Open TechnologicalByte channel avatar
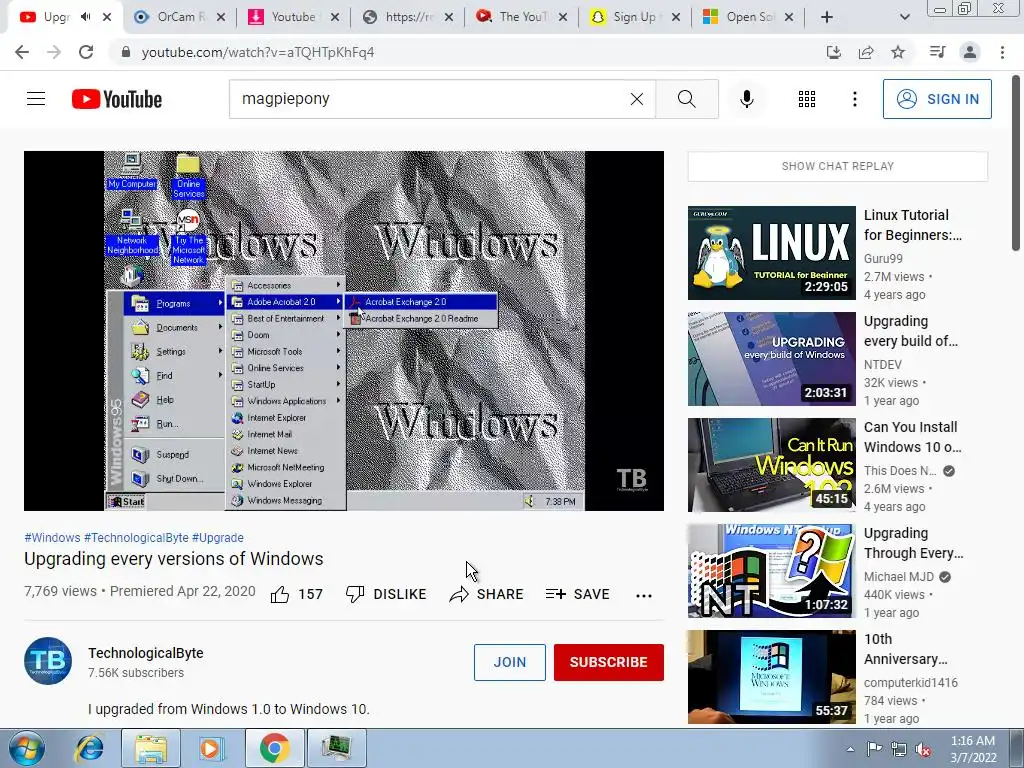This screenshot has width=1024, height=768. (48, 661)
